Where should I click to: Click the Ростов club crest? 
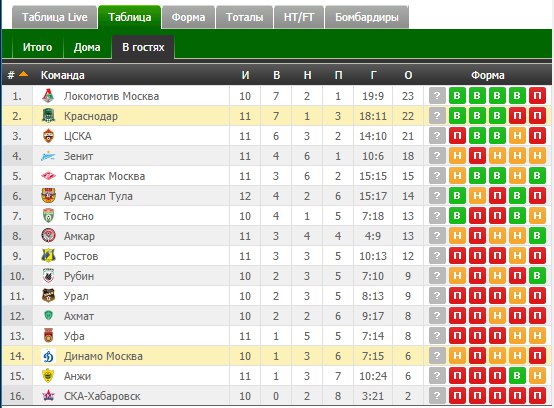click(48, 256)
